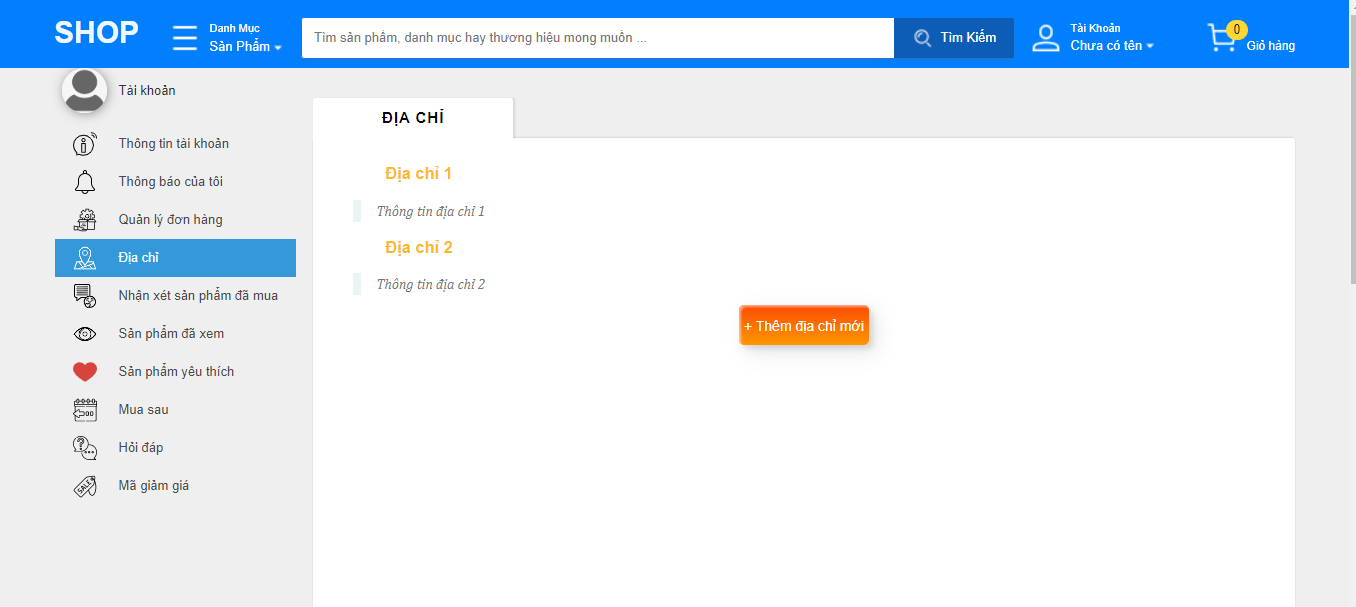
Task: Click the Thêm địa chỉ mới button
Action: tap(804, 326)
